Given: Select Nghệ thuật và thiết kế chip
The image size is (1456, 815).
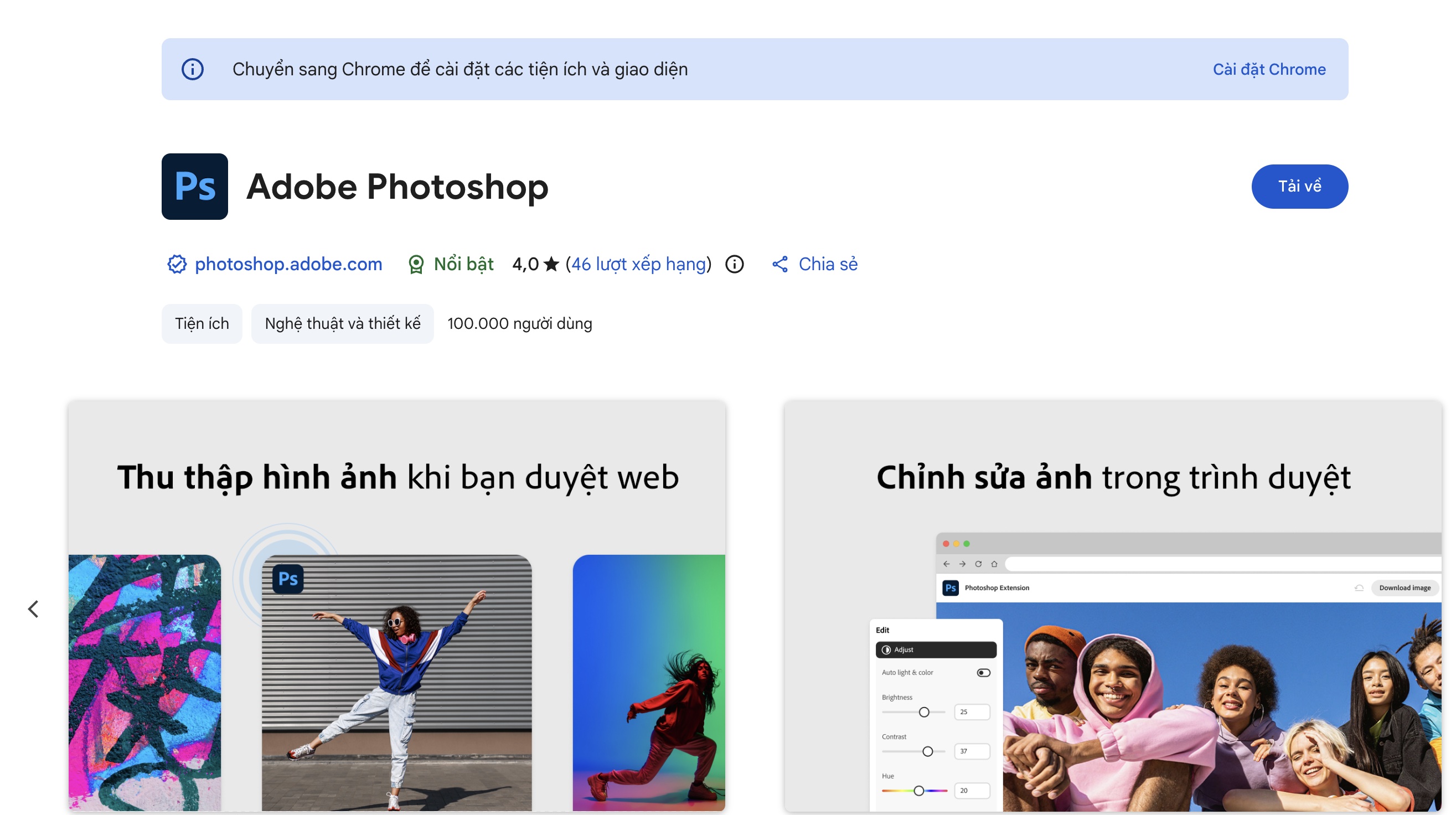Looking at the screenshot, I should (343, 323).
